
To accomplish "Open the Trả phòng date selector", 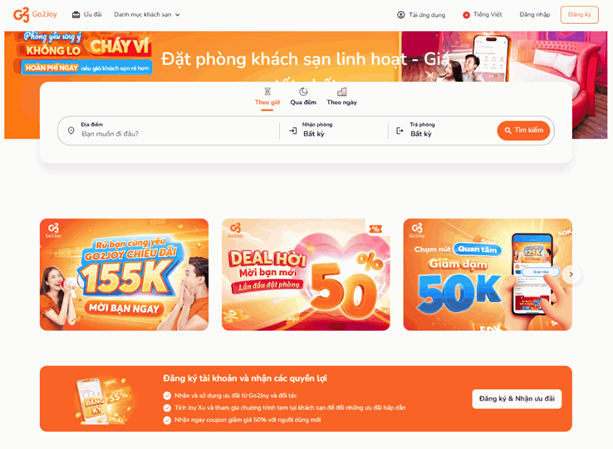I will (444, 130).
